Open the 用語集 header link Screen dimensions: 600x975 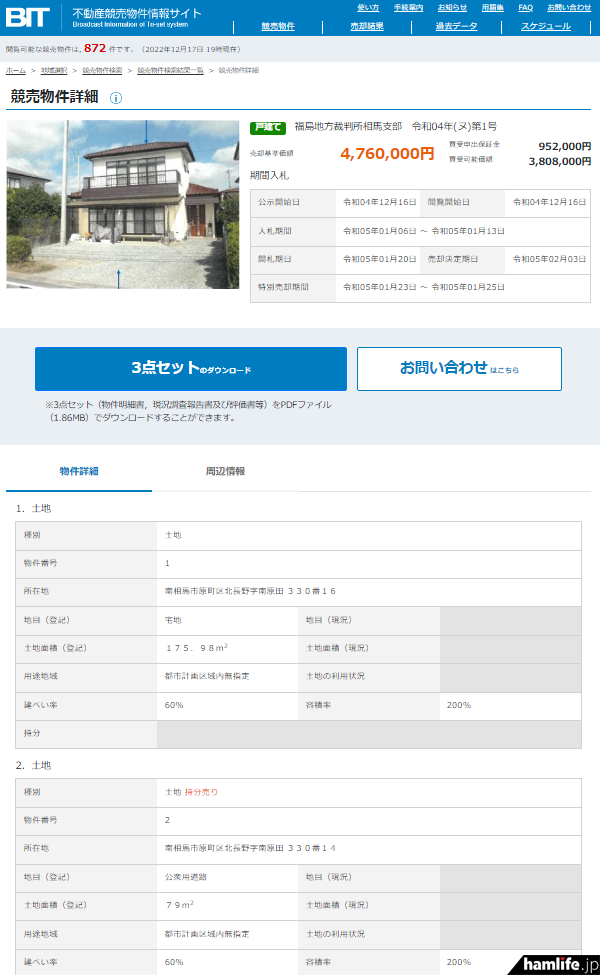[492, 8]
